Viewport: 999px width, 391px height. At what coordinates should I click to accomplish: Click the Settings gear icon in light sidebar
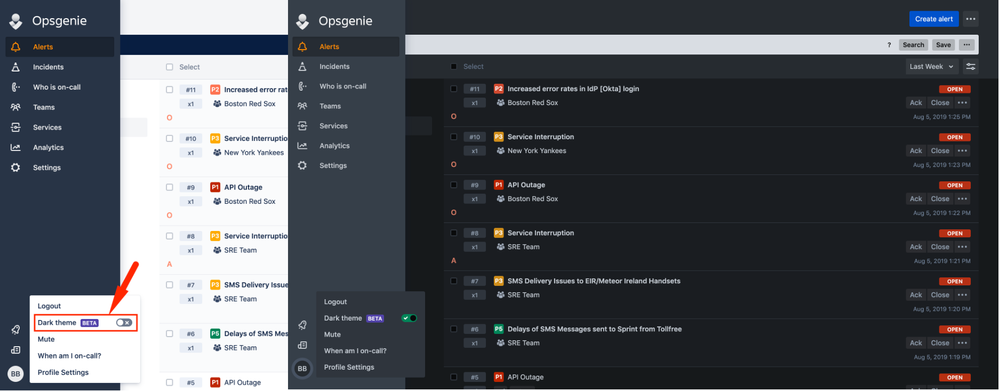tap(15, 167)
